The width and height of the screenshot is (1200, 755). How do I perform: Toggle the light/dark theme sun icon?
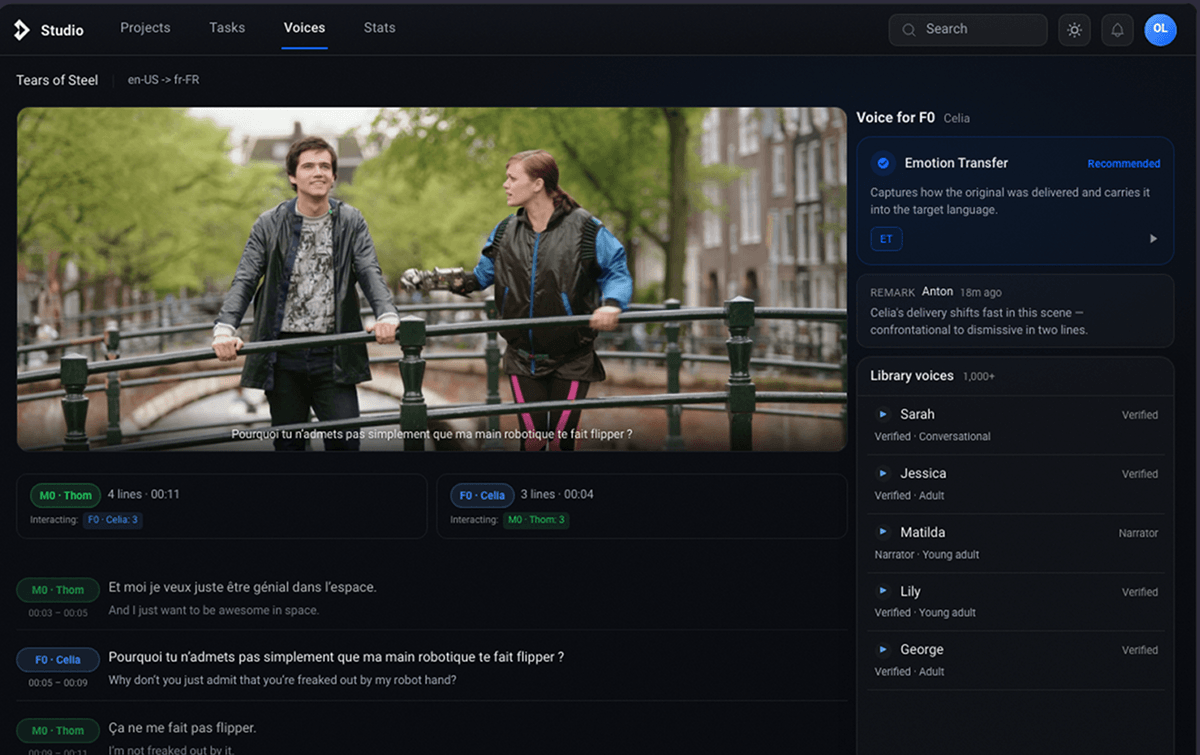point(1074,30)
